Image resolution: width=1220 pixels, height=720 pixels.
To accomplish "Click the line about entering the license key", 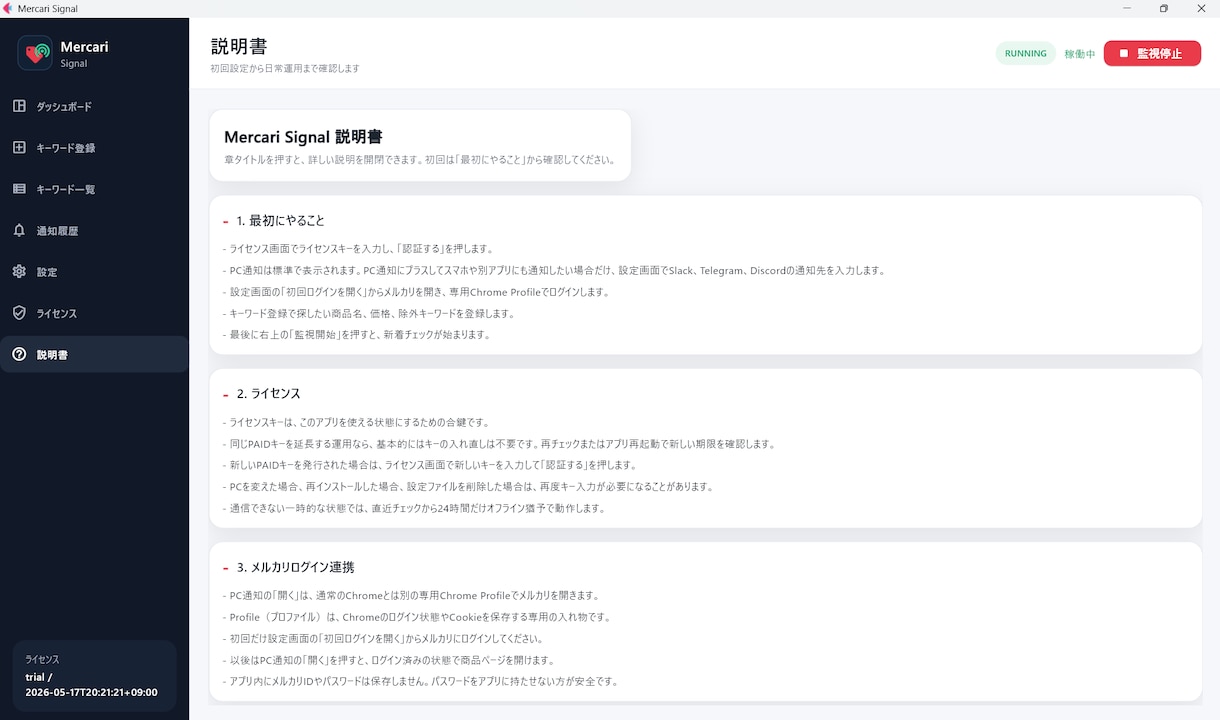I will pyautogui.click(x=358, y=249).
